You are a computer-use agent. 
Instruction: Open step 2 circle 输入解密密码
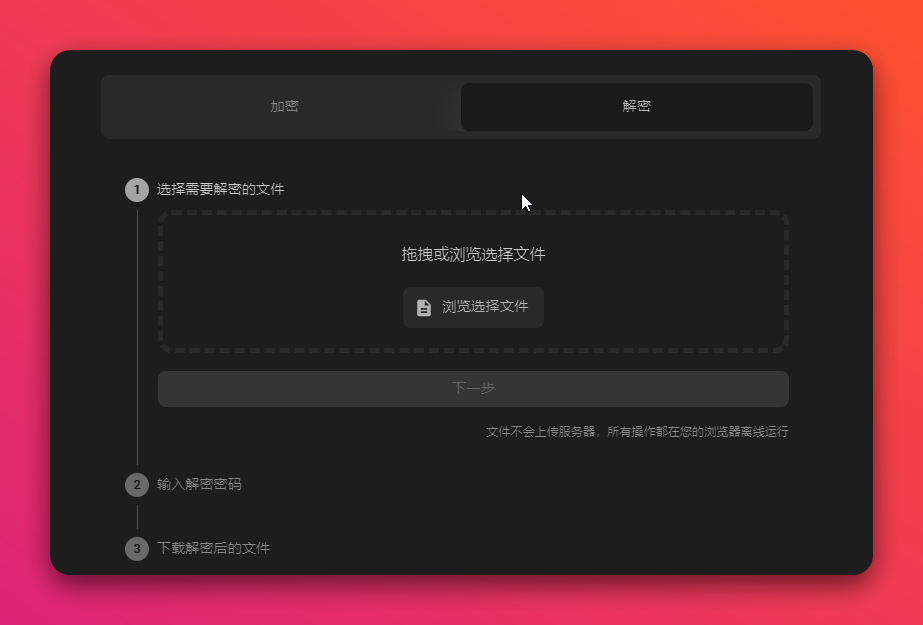click(x=137, y=485)
